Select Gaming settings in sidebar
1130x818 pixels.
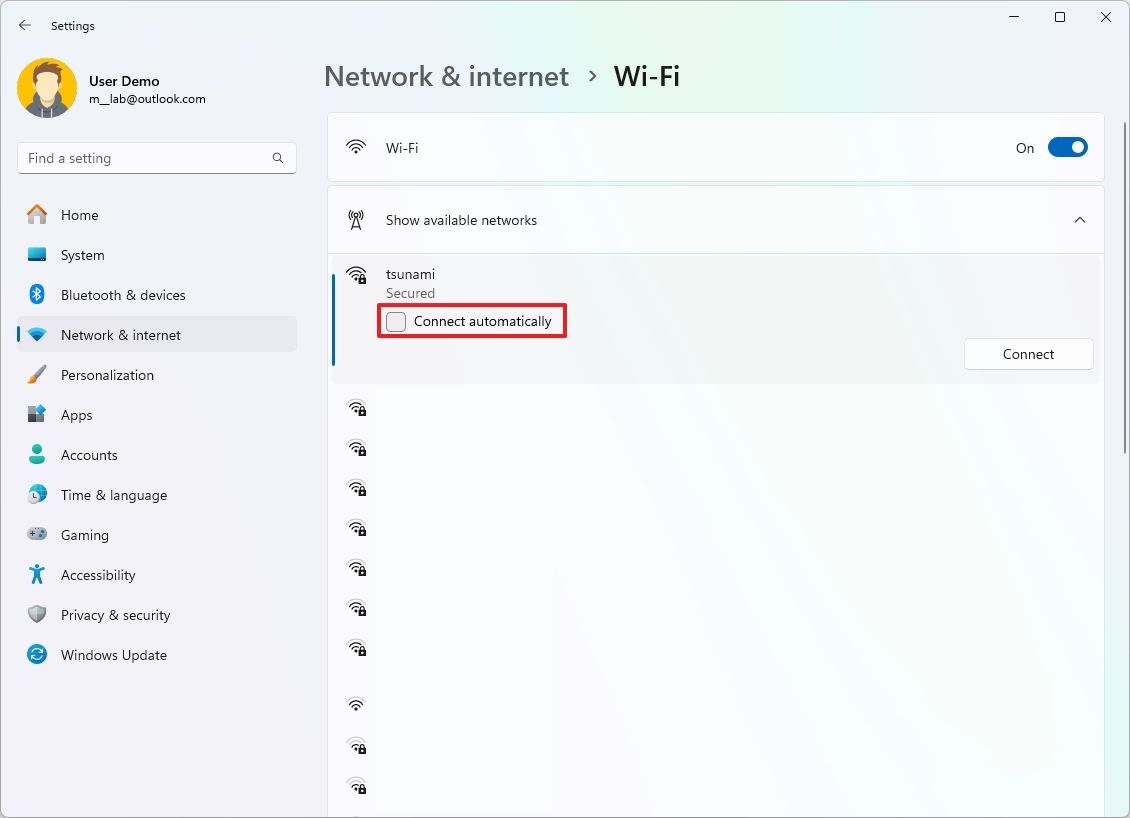tap(84, 534)
